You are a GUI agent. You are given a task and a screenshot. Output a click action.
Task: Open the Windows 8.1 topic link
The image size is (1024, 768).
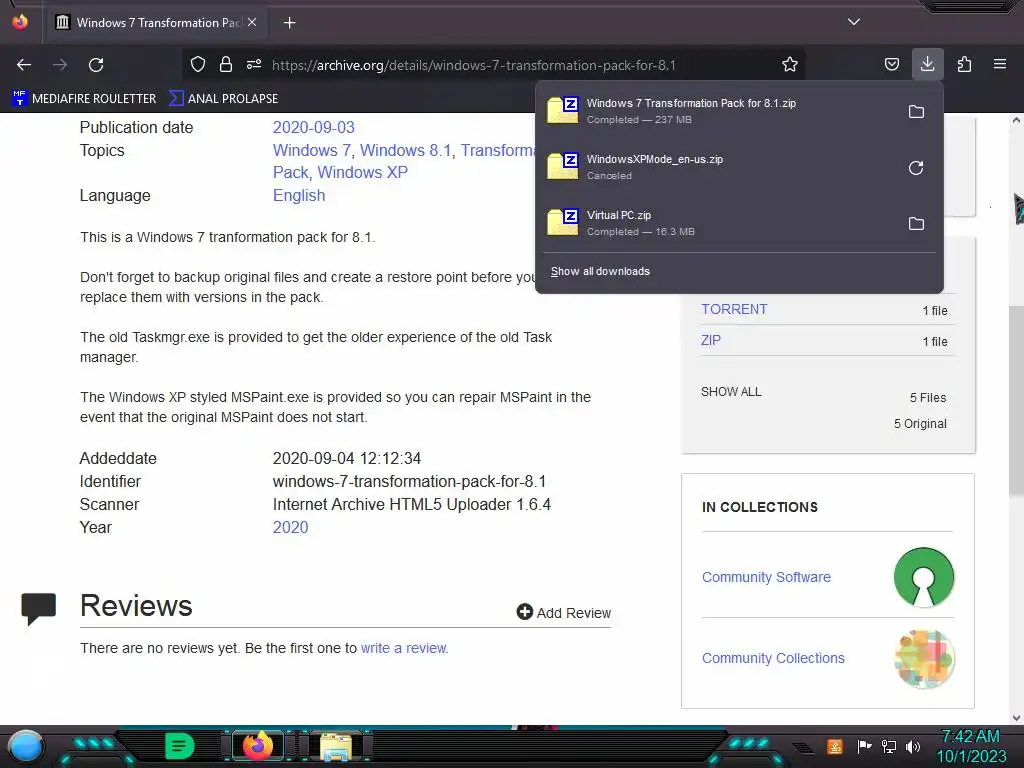pos(406,150)
